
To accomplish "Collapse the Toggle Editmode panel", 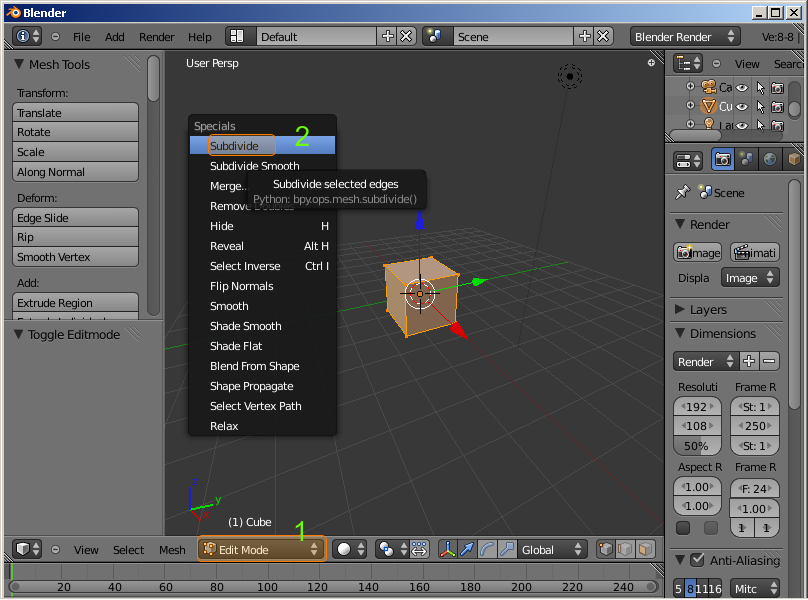I will point(19,334).
